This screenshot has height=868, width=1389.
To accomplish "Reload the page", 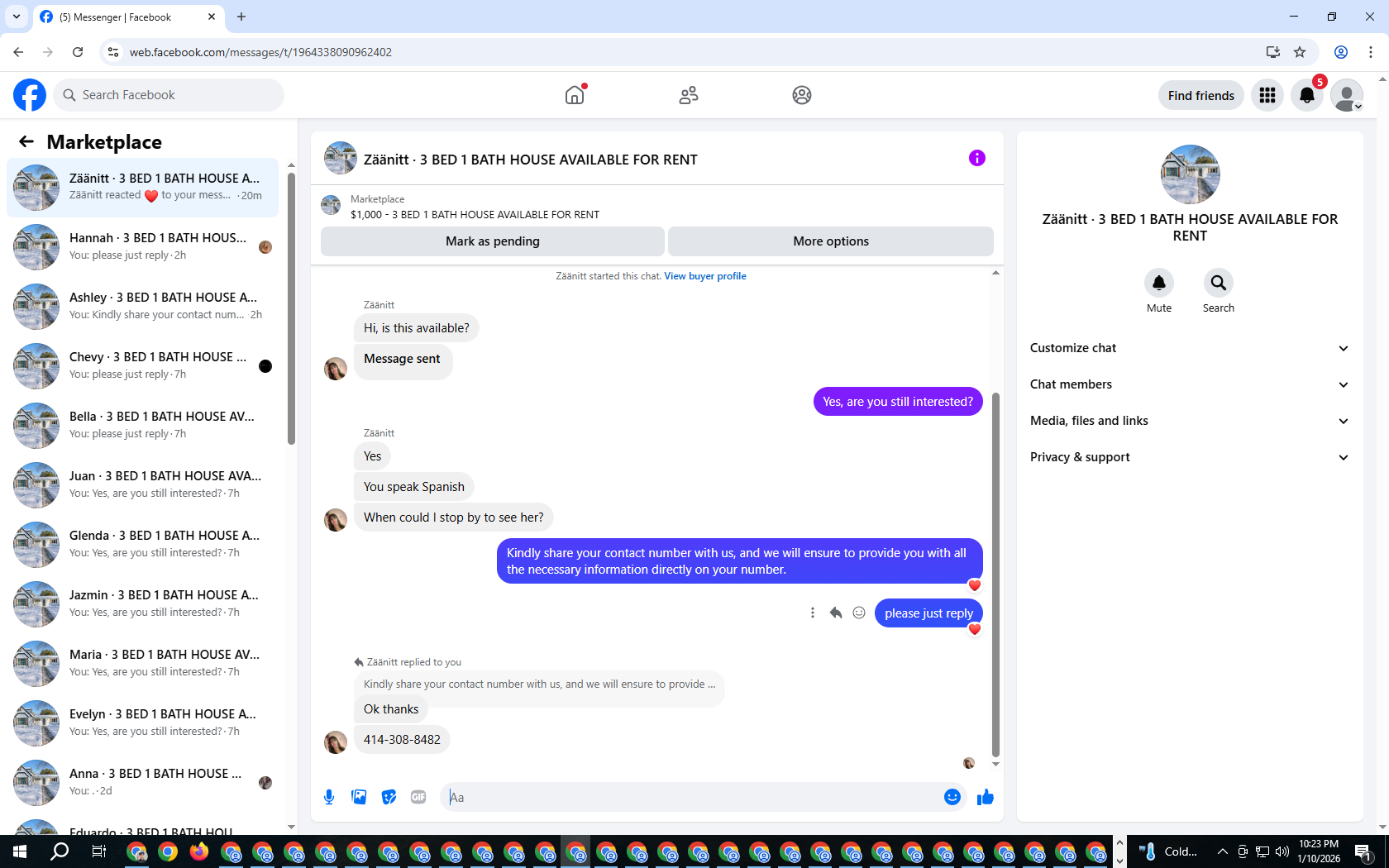I will (x=78, y=52).
